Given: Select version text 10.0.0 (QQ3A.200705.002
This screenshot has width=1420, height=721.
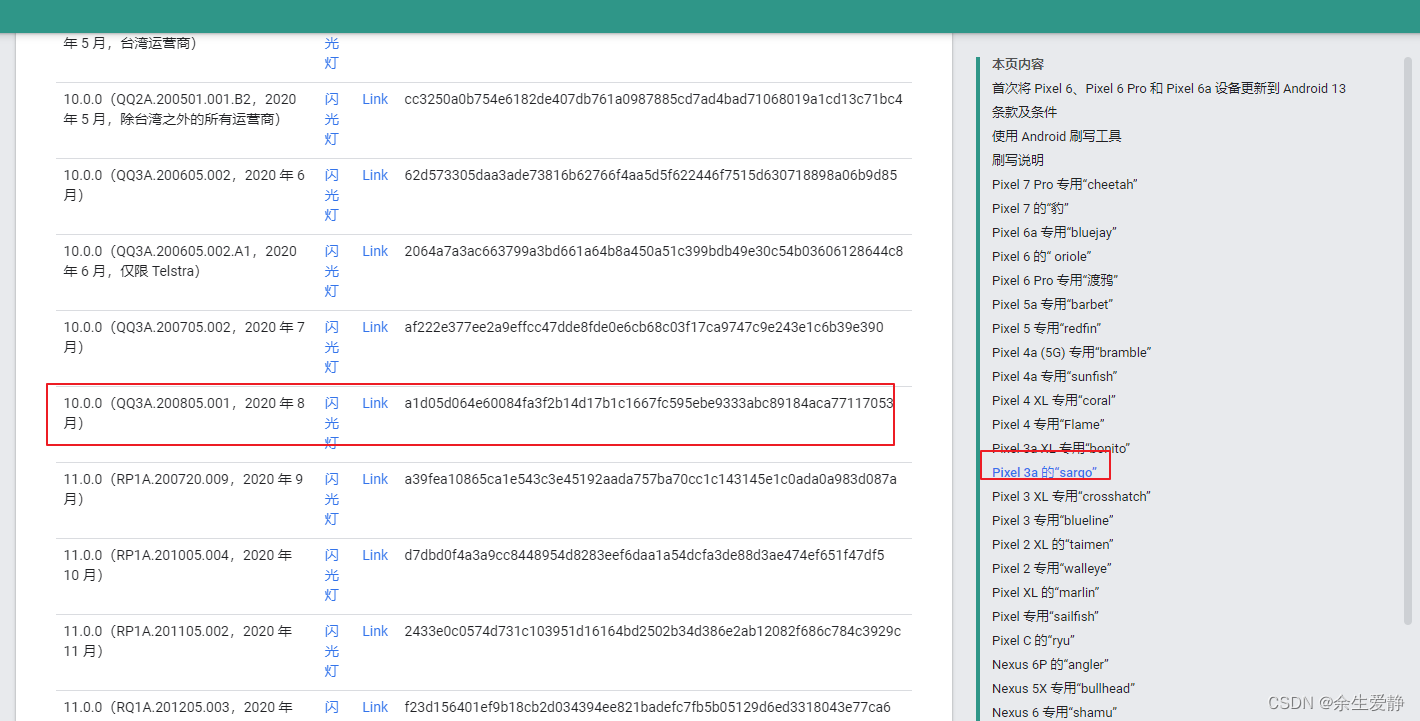Looking at the screenshot, I should 184,337.
